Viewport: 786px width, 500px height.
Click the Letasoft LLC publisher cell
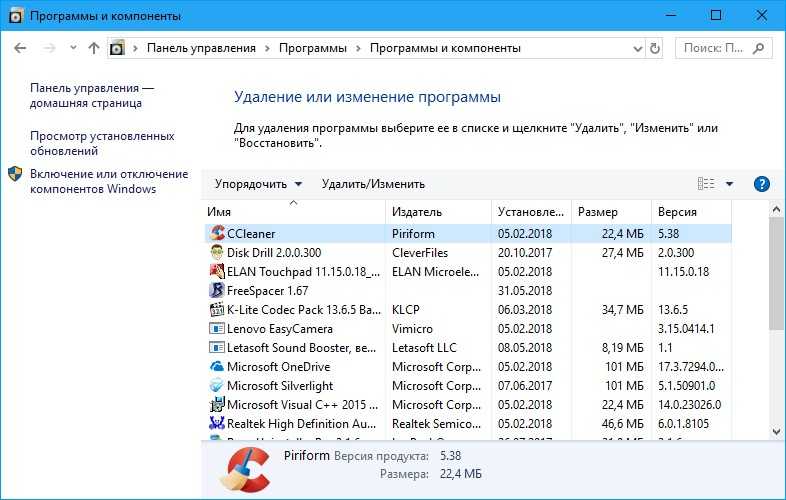[x=424, y=348]
